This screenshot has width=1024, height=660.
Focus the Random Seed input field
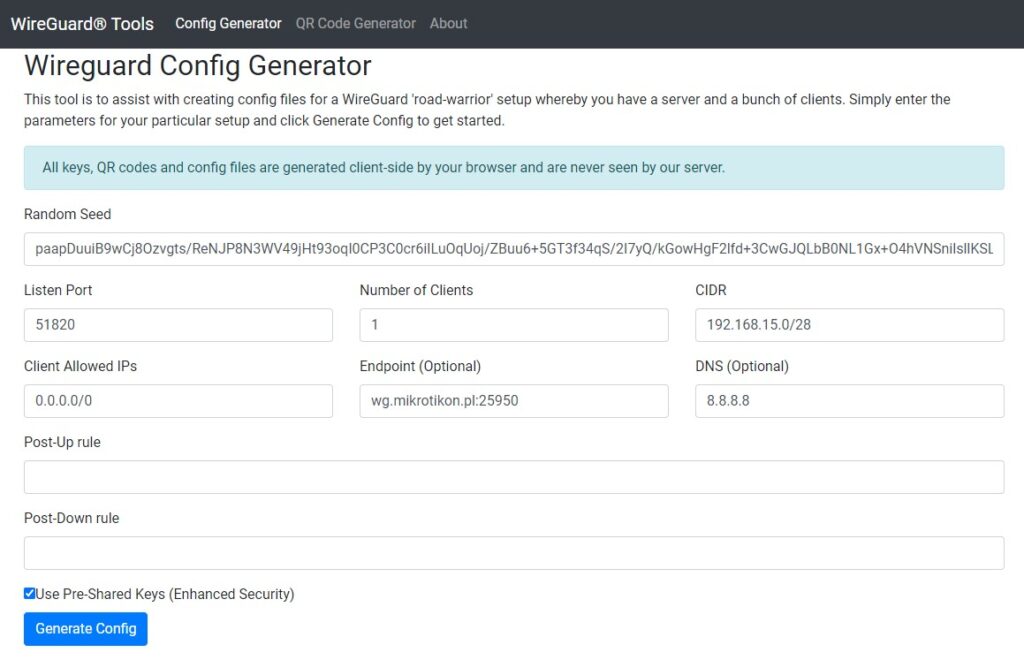click(x=514, y=249)
